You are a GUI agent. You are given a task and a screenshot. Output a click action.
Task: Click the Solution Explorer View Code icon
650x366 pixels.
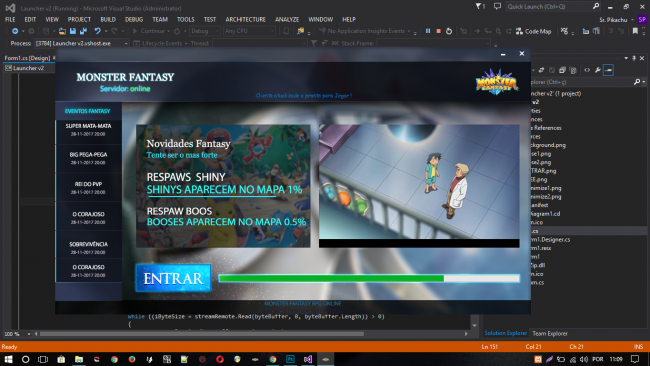click(587, 70)
